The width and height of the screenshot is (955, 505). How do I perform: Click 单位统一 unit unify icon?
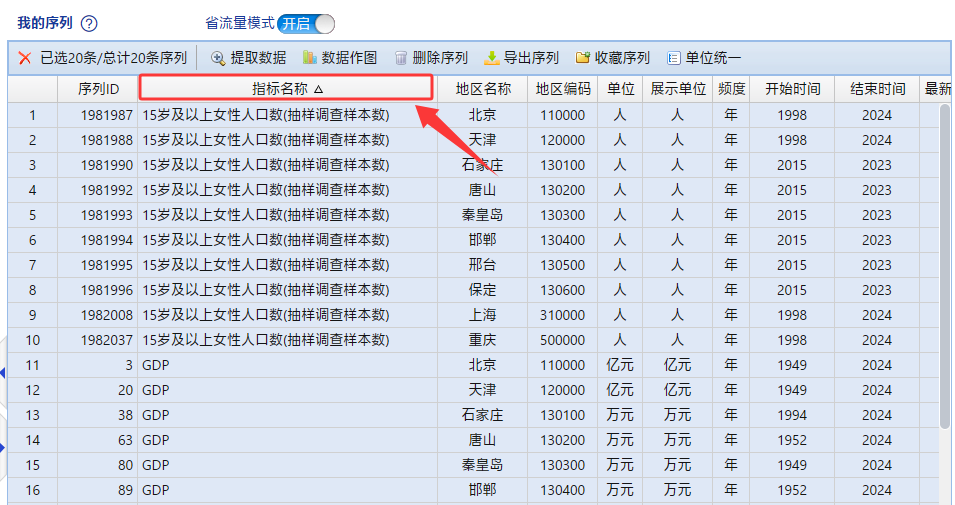click(x=674, y=58)
